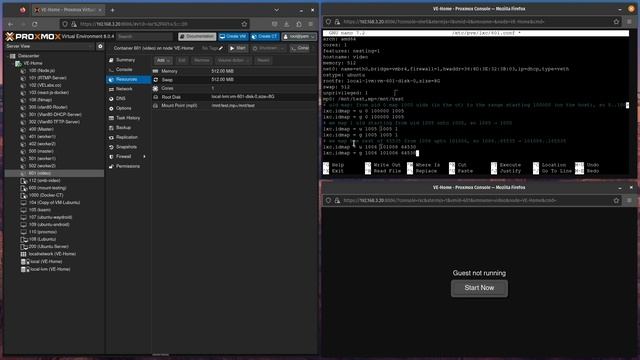The width and height of the screenshot is (640, 360).
Task: Open the Permissions section
Action: pyautogui.click(x=127, y=166)
